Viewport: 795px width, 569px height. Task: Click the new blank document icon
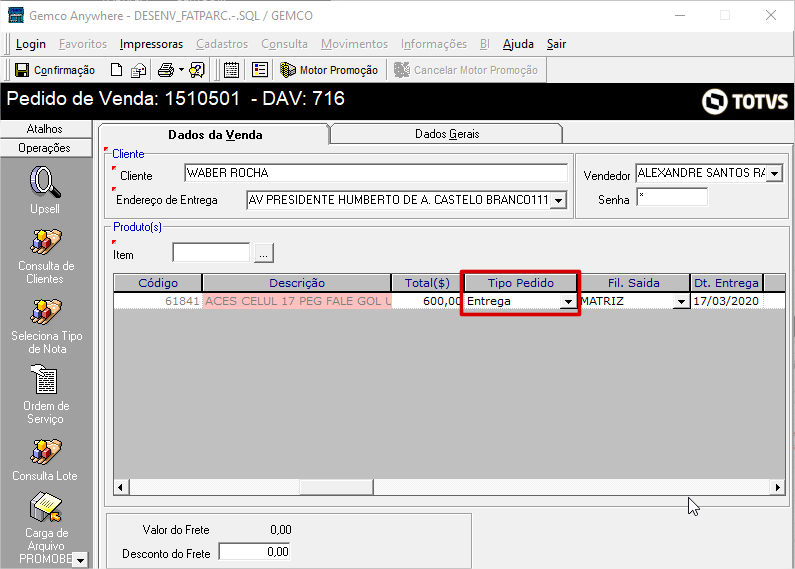[117, 70]
